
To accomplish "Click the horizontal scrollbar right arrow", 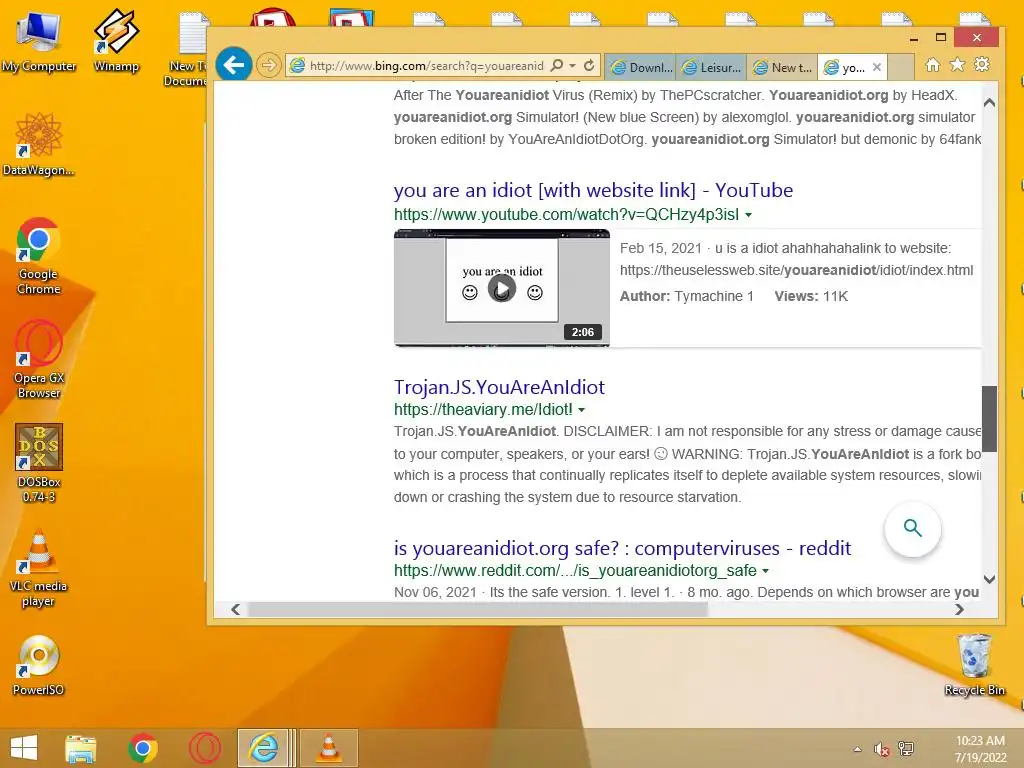I will click(x=959, y=609).
